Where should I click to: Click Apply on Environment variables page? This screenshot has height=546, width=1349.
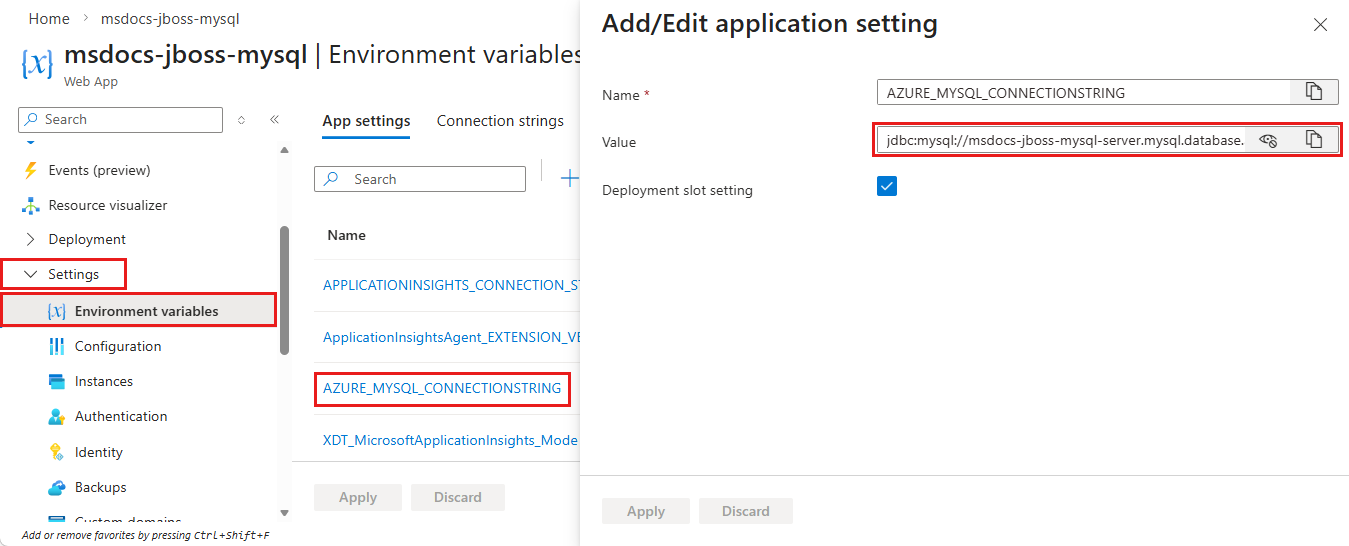click(358, 497)
